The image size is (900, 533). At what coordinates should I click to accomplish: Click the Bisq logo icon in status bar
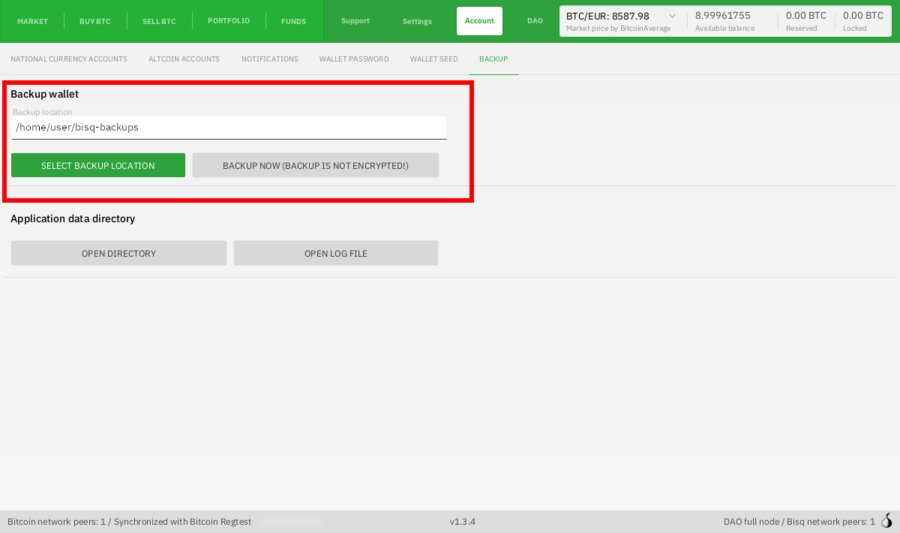[886, 521]
